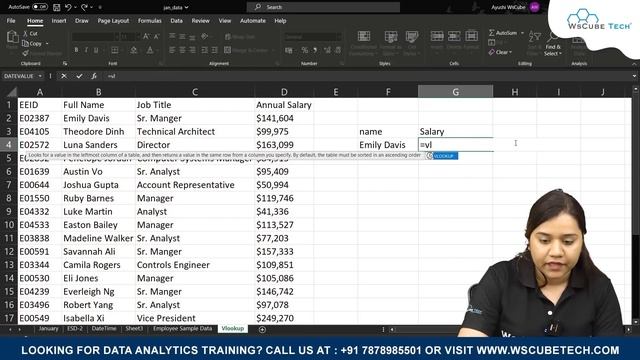The width and height of the screenshot is (640, 360).
Task: Click the Paste clipboard icon
Action: coord(12,38)
